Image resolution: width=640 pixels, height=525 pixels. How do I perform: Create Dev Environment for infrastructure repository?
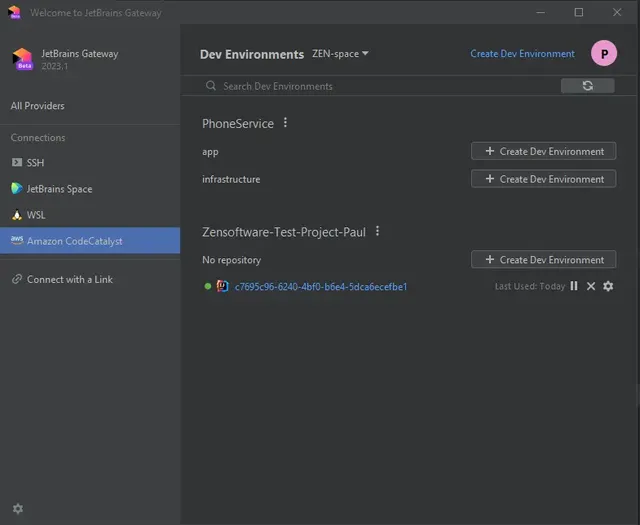pyautogui.click(x=543, y=179)
